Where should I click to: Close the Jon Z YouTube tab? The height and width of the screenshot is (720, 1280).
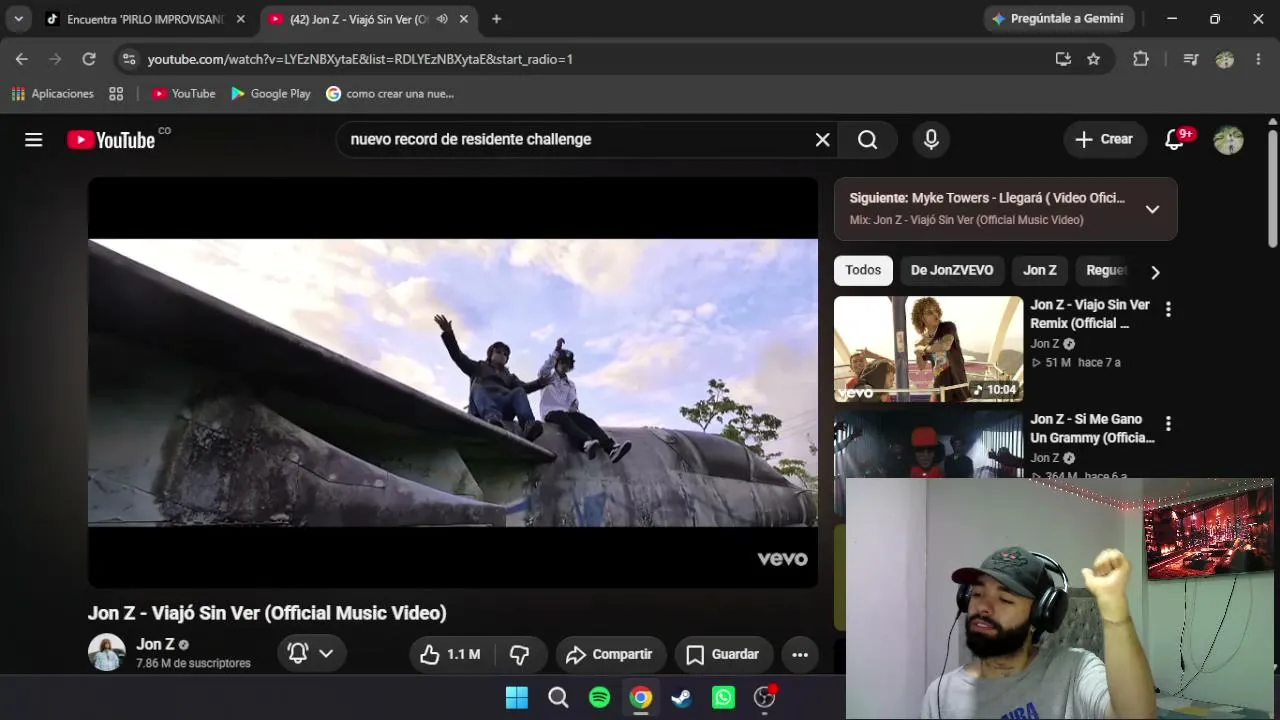[464, 19]
